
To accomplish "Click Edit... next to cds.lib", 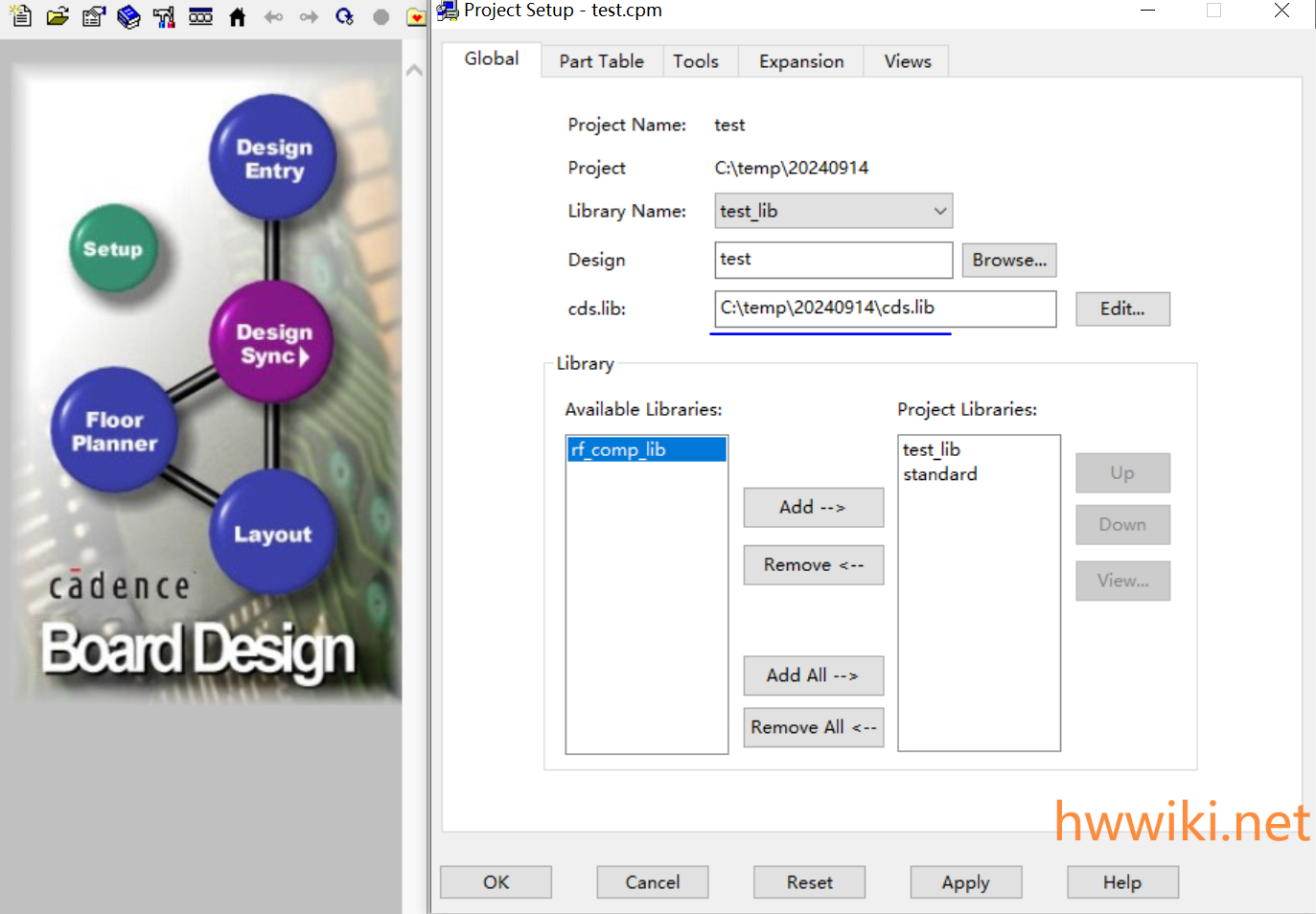I will click(x=1121, y=308).
